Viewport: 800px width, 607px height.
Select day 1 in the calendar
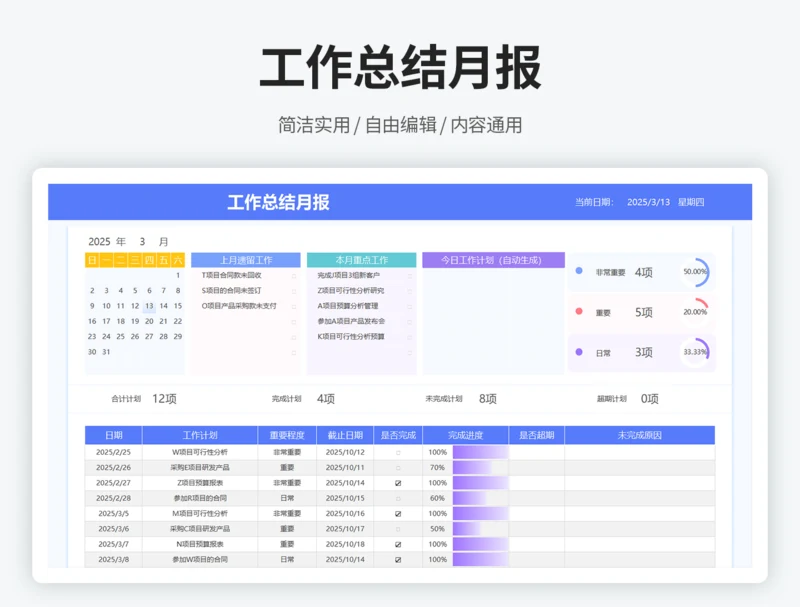point(178,275)
